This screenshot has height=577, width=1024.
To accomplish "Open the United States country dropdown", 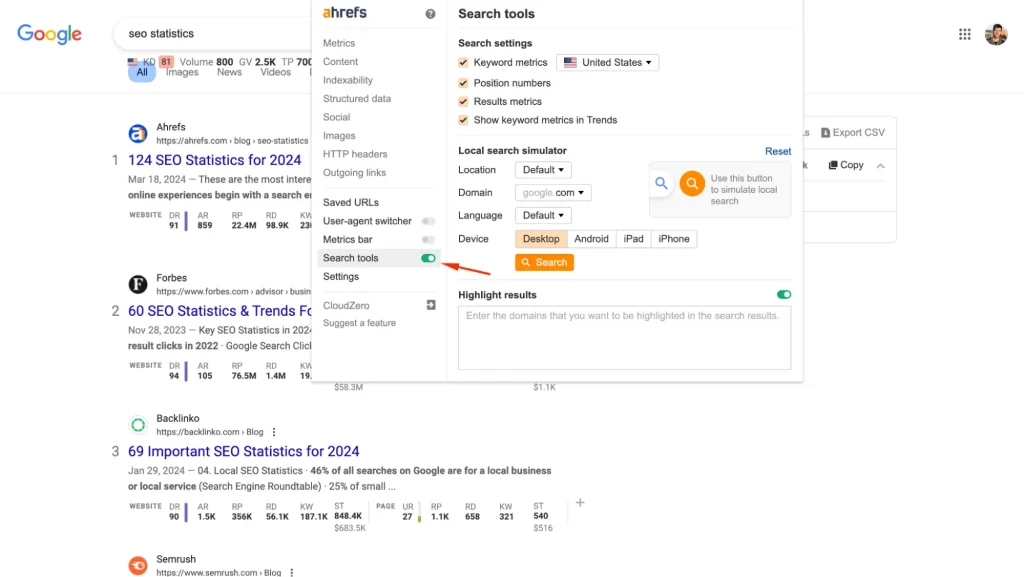I will (607, 62).
